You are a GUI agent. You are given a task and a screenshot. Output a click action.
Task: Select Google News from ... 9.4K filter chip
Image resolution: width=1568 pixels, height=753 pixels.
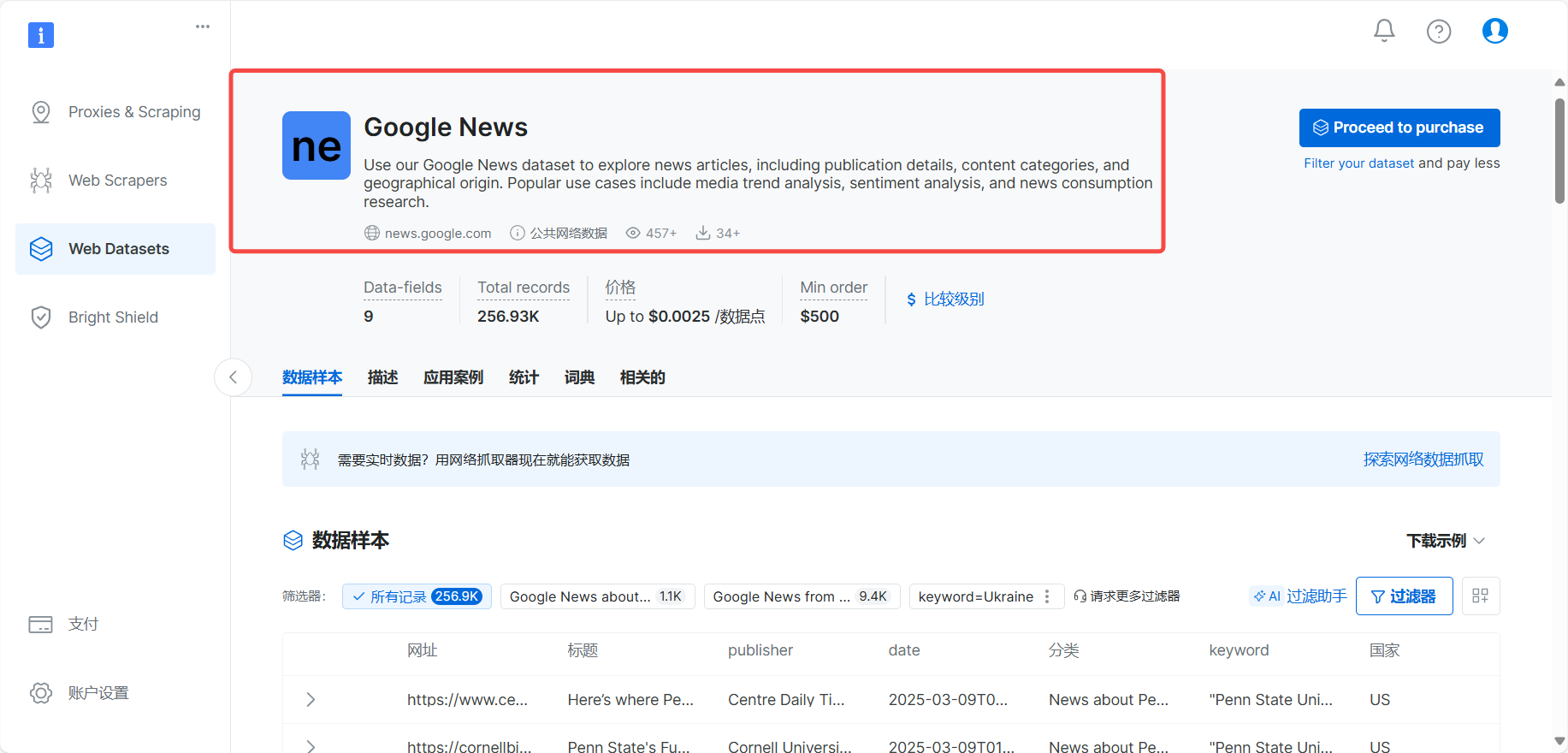tap(802, 596)
